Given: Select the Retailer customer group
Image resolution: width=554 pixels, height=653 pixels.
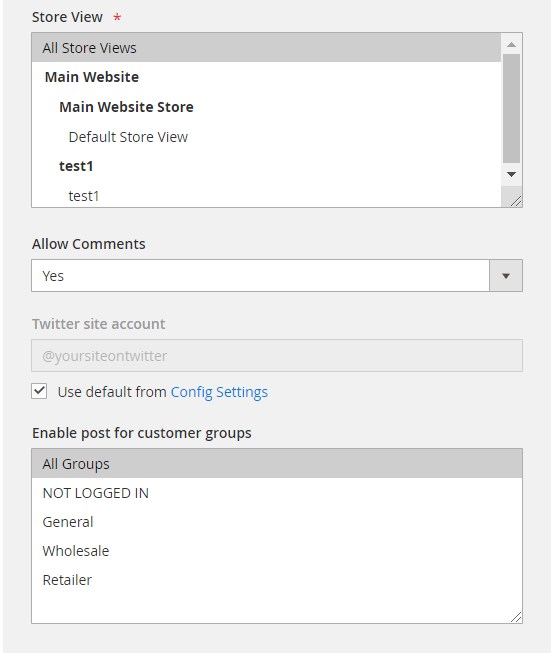Looking at the screenshot, I should click(277, 580).
